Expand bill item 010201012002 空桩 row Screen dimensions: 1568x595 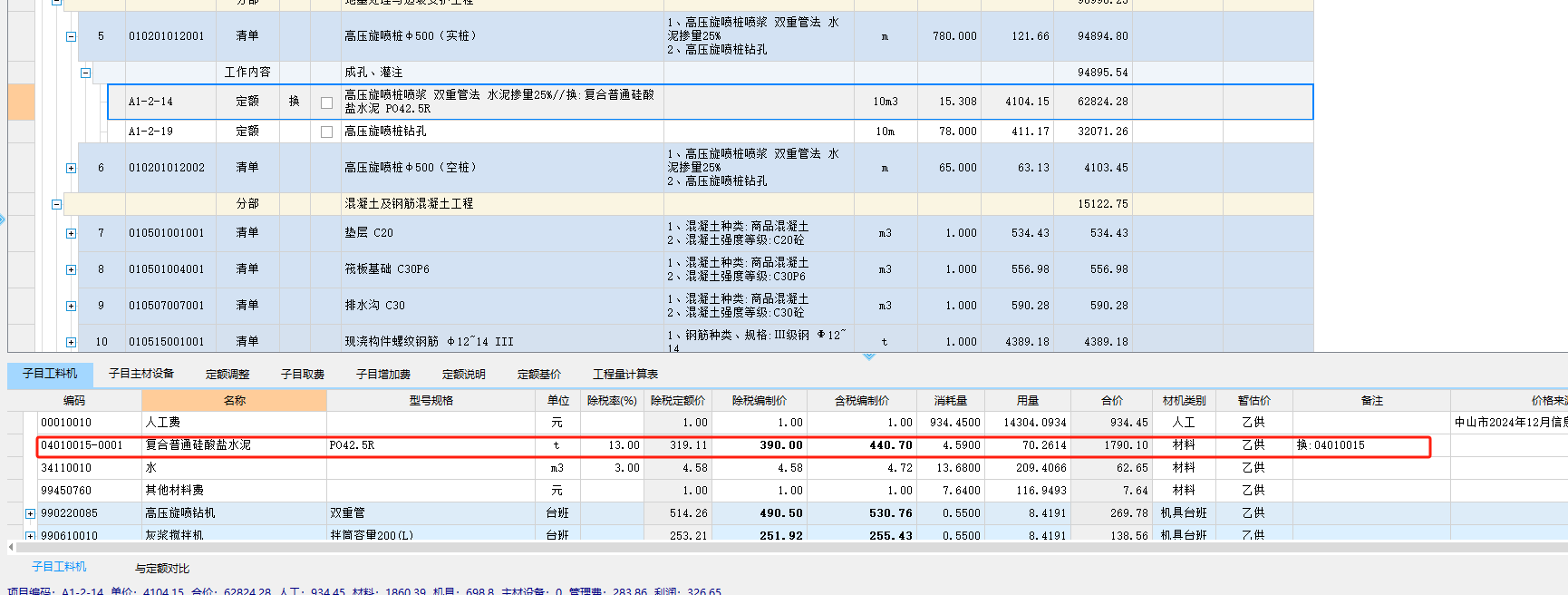coord(71,168)
